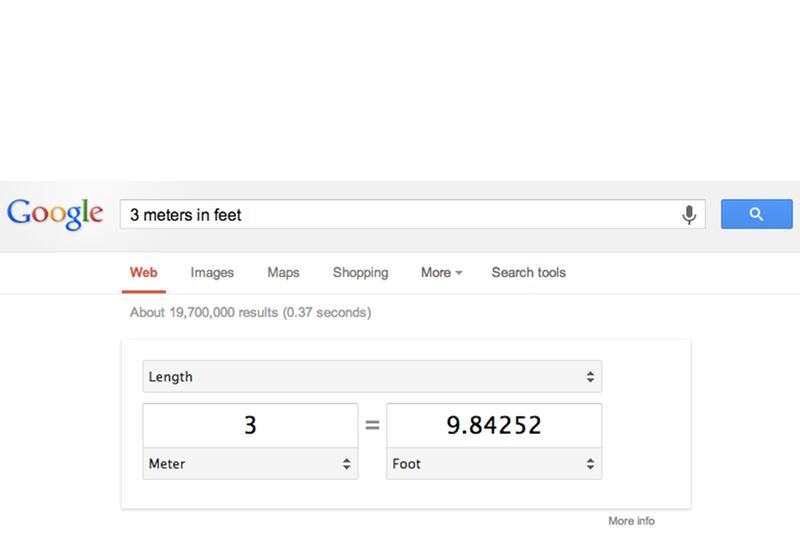Focus the foot value field showing 9.84252
This screenshot has width=800, height=533.
494,425
